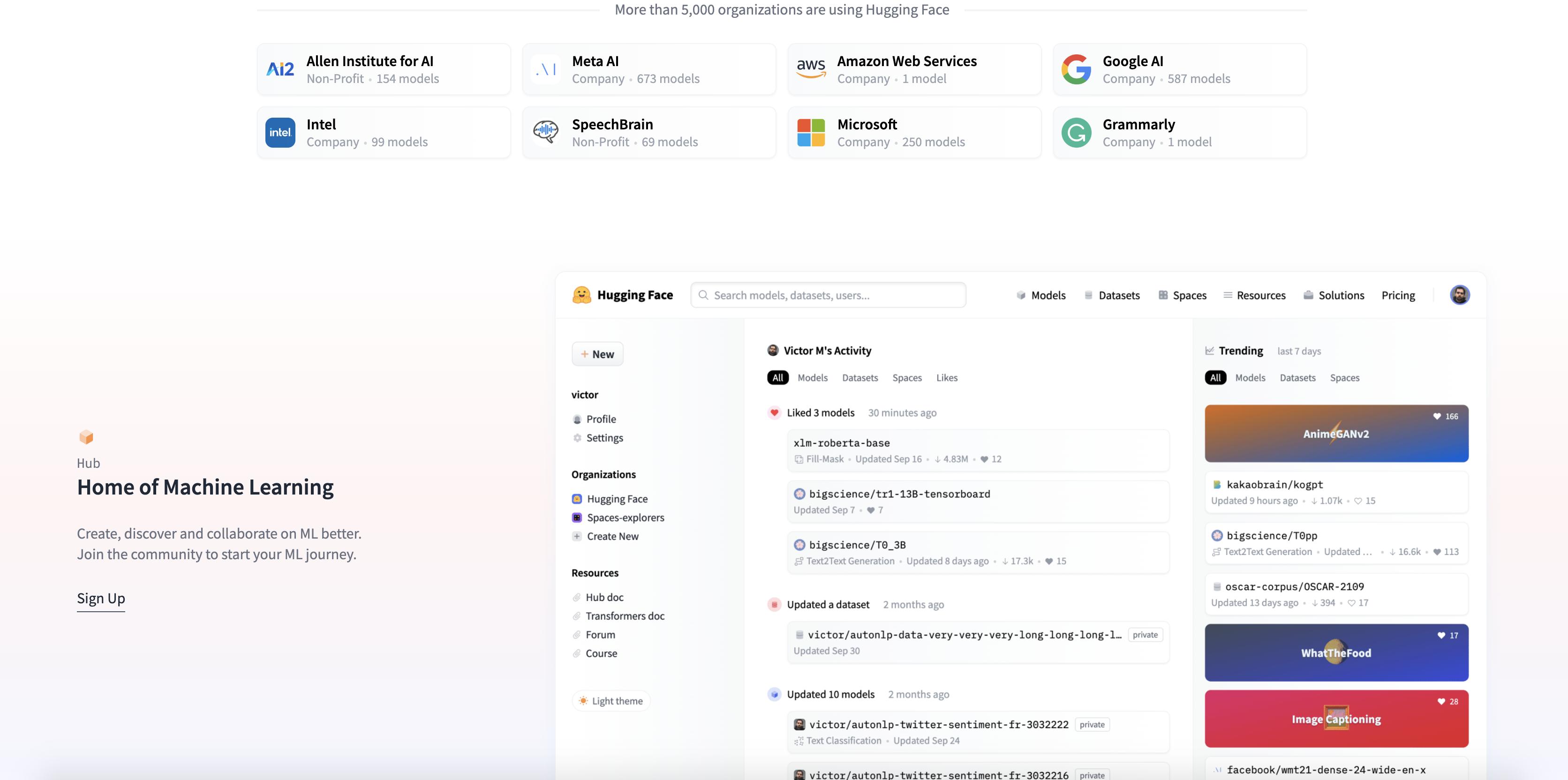Click the user avatar in navbar

(x=1460, y=295)
